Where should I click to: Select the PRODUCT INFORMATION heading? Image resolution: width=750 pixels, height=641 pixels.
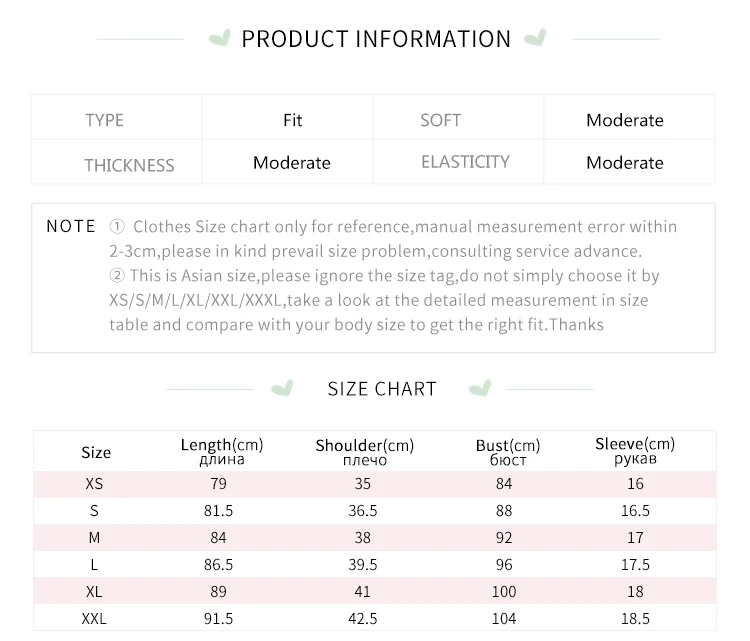376,39
